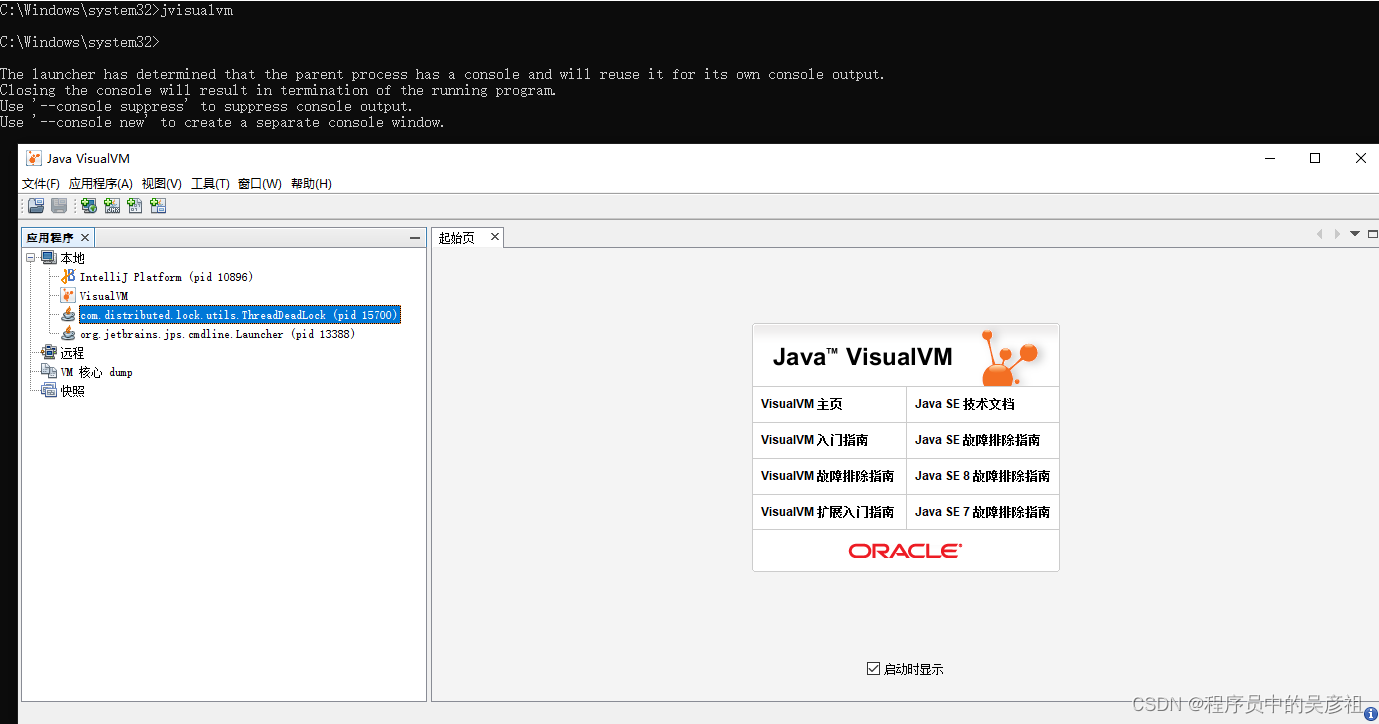The height and width of the screenshot is (724, 1379).
Task: Open the VisualVM 入门指南 link
Action: pos(814,440)
